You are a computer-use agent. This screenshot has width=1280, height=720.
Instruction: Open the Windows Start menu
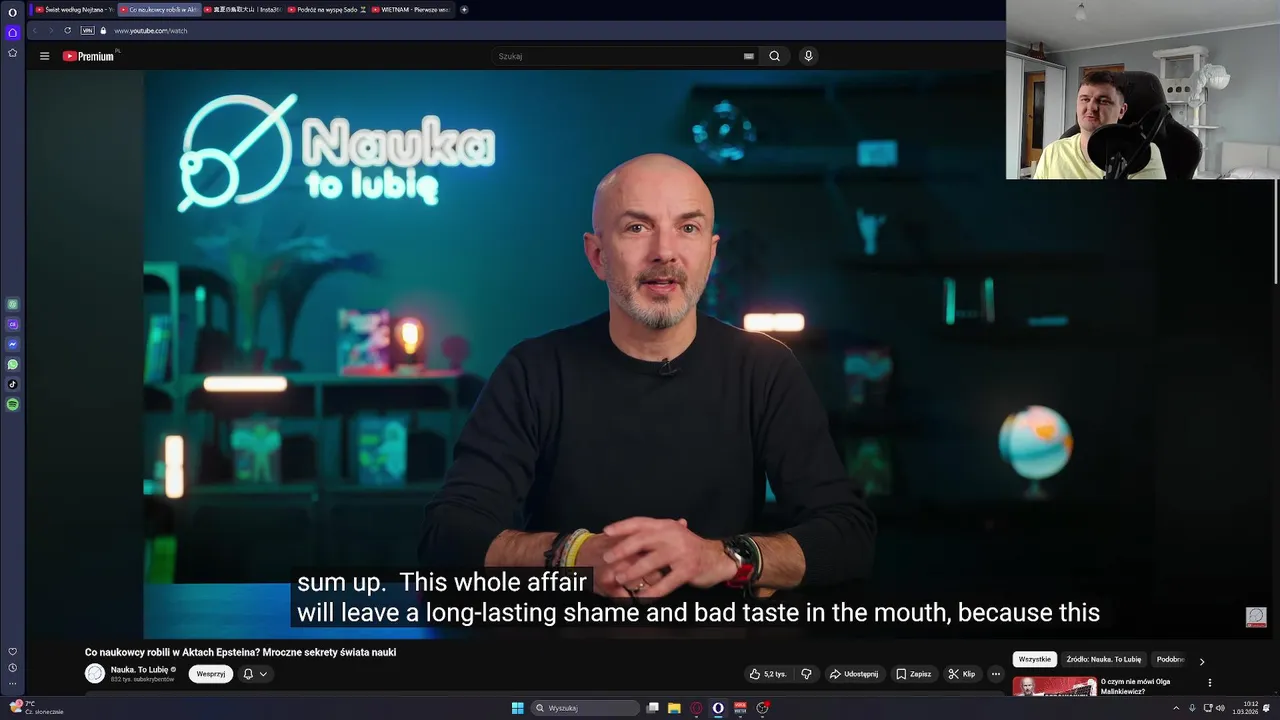tap(517, 708)
